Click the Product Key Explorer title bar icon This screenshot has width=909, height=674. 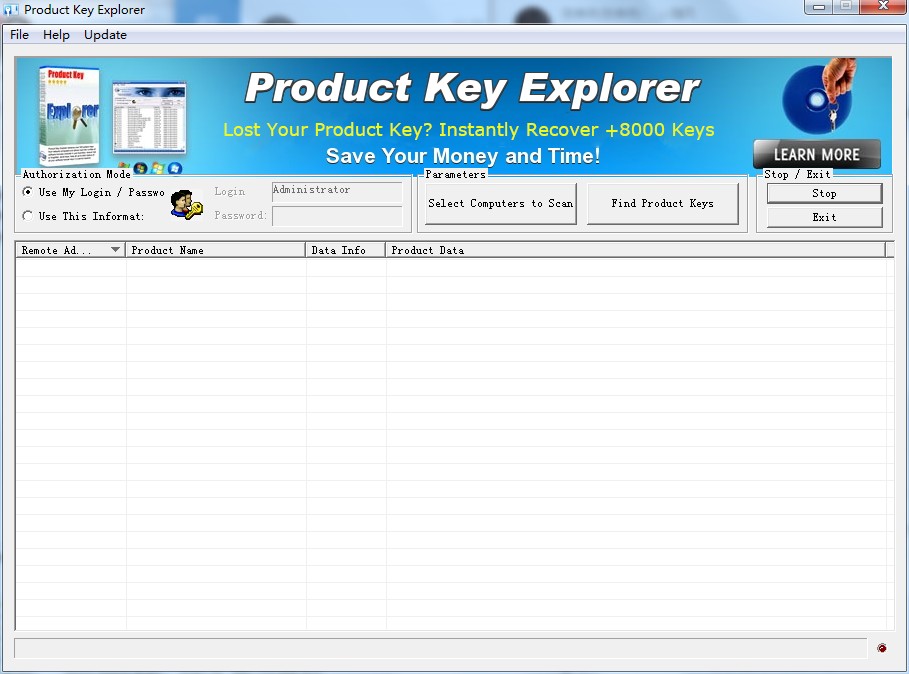tap(10, 9)
